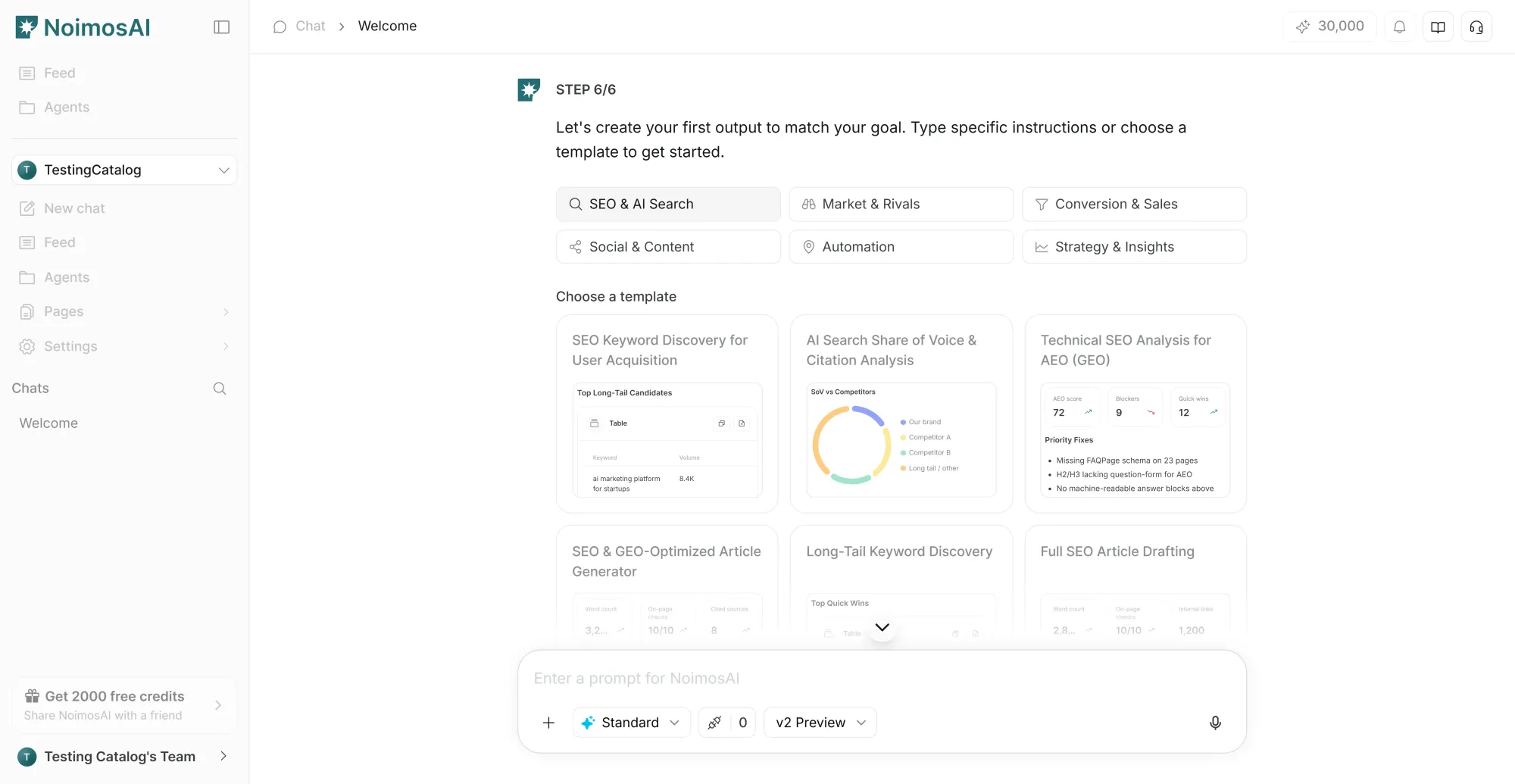Viewport: 1515px width, 784px height.
Task: Open the documentation book icon
Action: 1438,27
